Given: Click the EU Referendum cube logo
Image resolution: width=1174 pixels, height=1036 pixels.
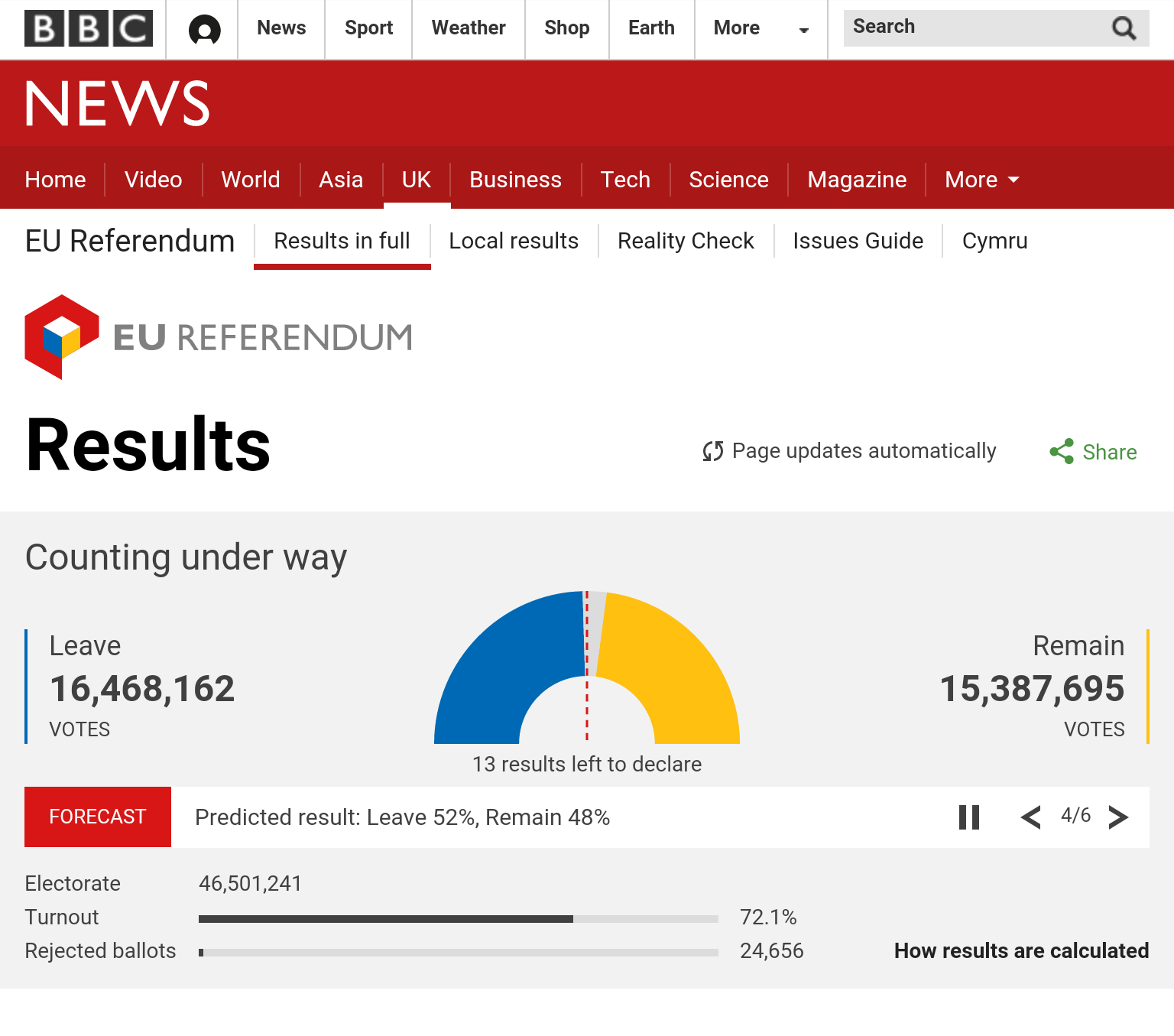Looking at the screenshot, I should pyautogui.click(x=62, y=337).
